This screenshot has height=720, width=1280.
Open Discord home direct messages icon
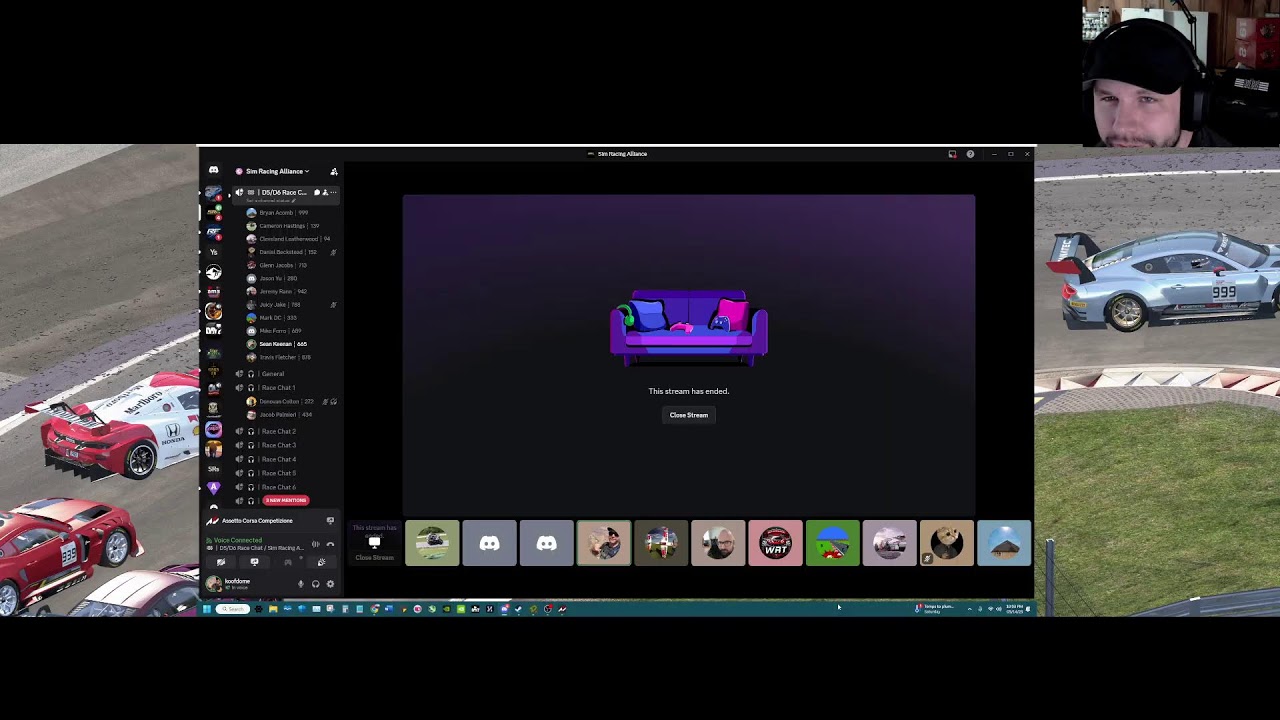point(213,171)
